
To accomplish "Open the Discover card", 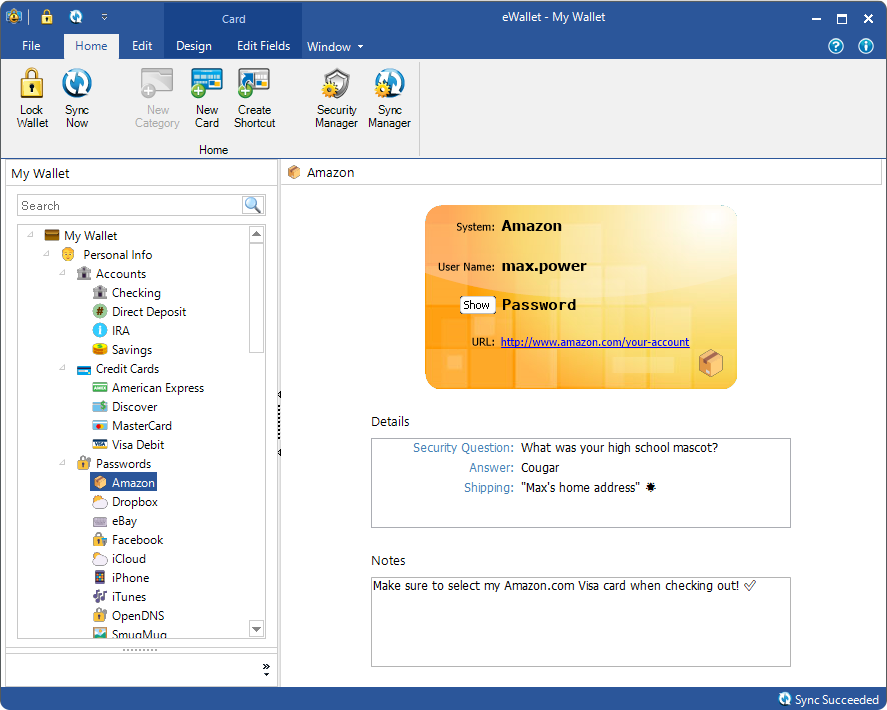I will [124, 407].
